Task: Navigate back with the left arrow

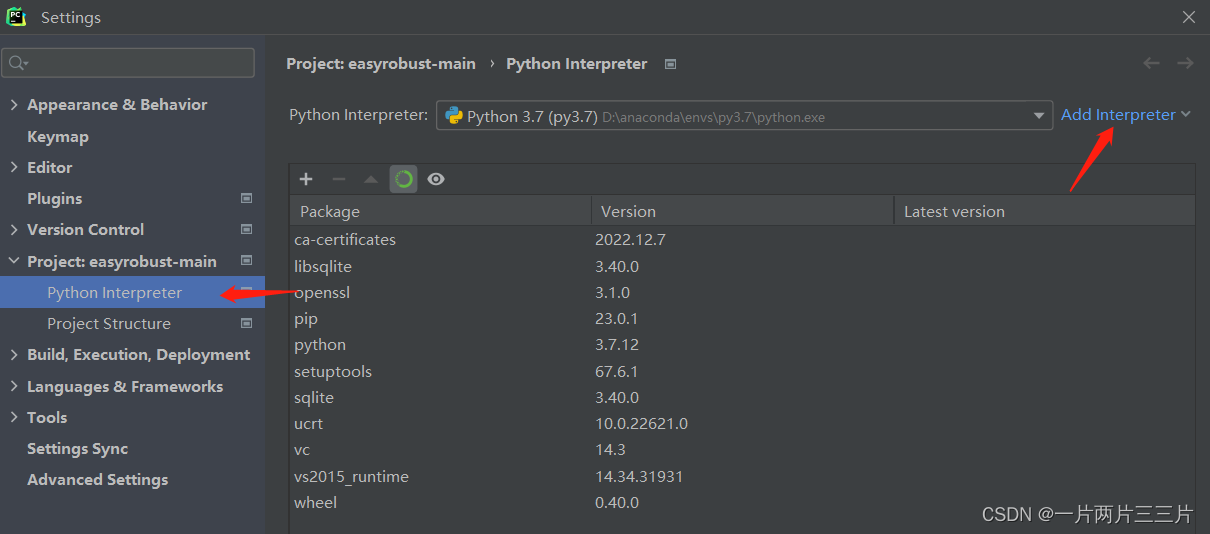Action: coord(1151,63)
